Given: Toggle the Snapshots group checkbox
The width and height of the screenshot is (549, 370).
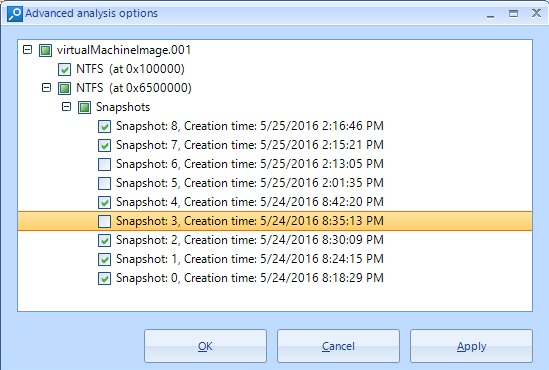Looking at the screenshot, I should [x=84, y=107].
